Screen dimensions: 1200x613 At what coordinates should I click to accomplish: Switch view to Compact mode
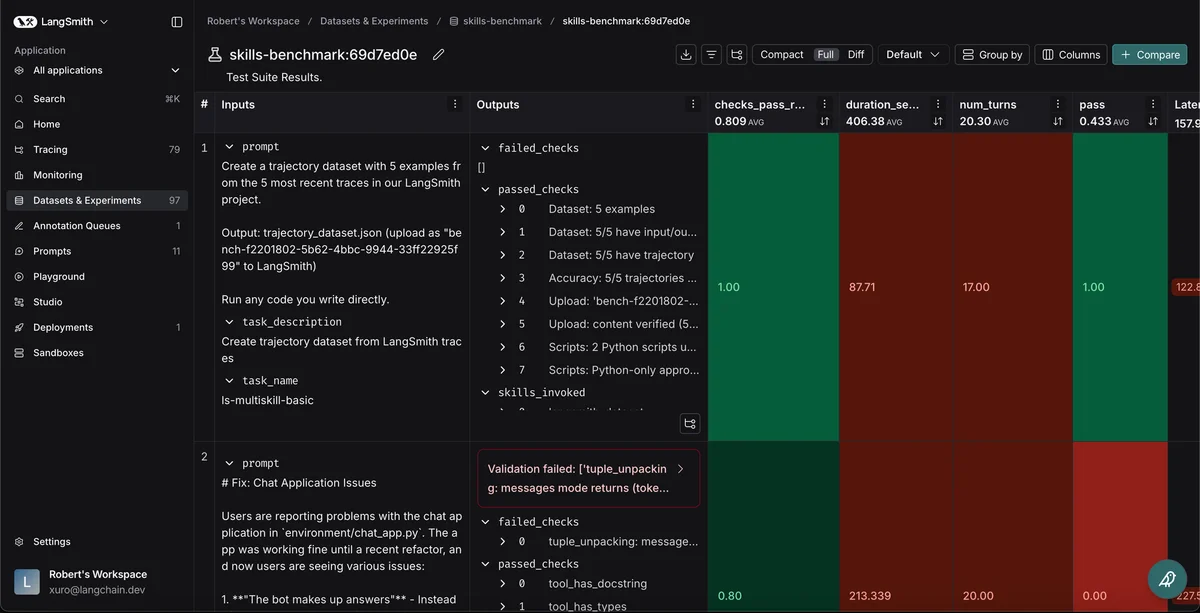point(781,55)
